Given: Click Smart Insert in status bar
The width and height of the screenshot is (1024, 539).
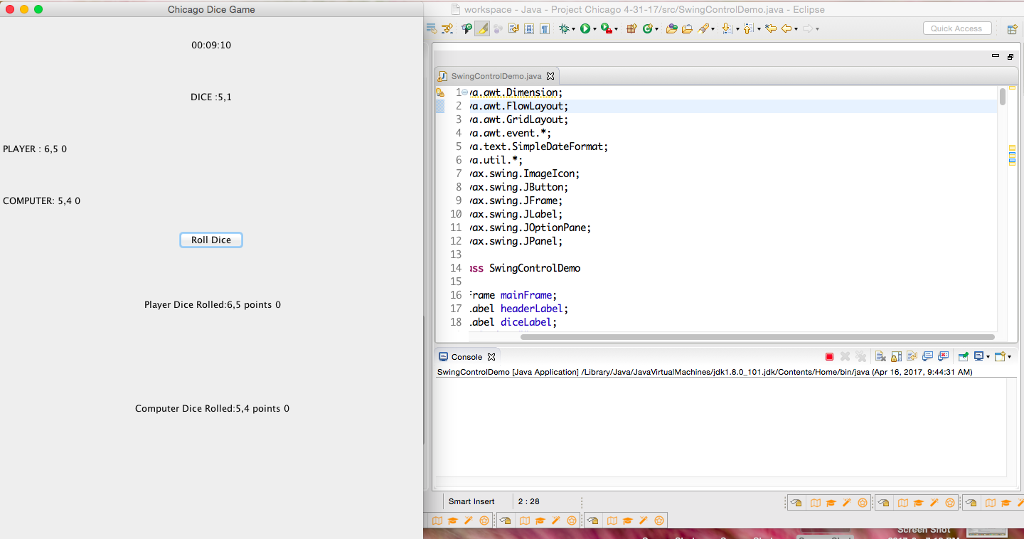Looking at the screenshot, I should (x=471, y=501).
